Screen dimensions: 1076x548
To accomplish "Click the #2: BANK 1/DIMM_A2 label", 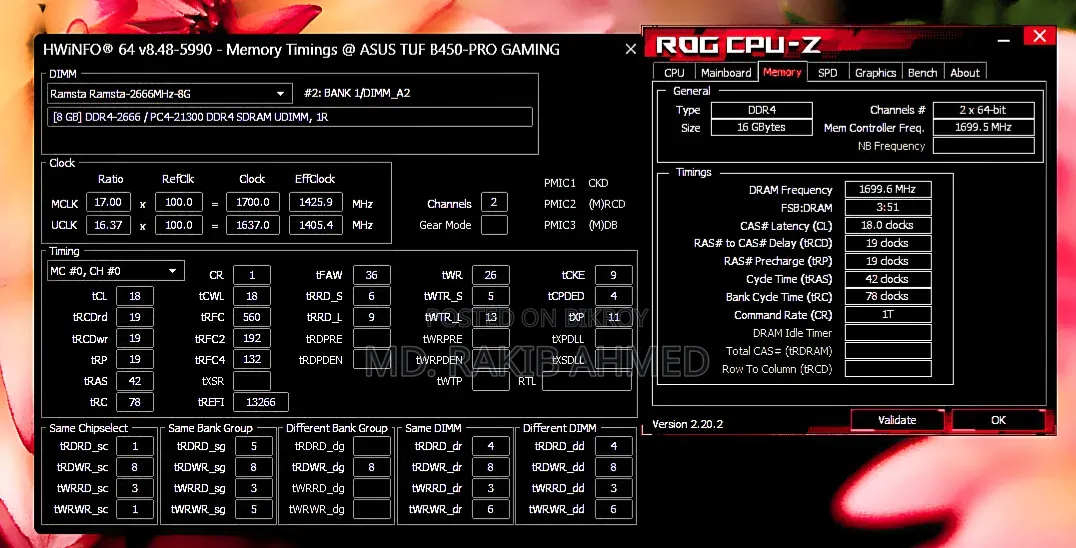I will (x=357, y=93).
